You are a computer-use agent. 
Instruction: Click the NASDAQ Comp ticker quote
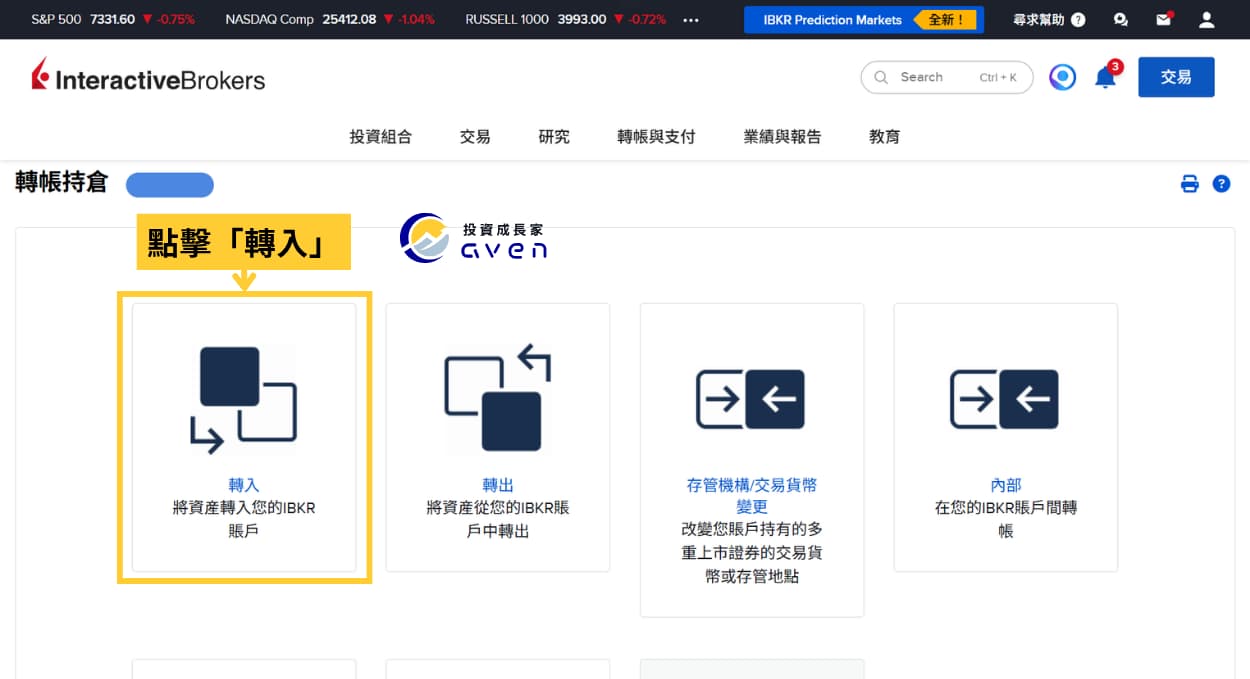330,19
